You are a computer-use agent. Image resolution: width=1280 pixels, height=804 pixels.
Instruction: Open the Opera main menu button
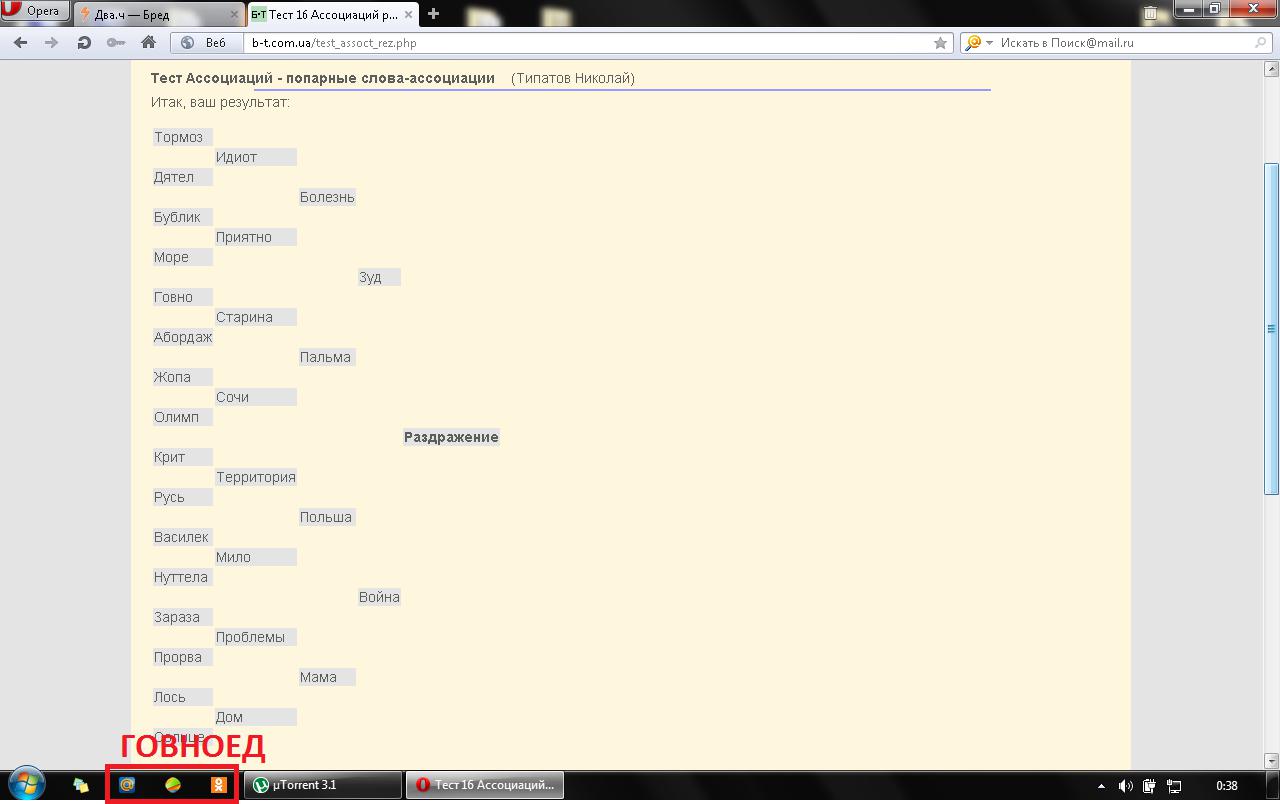pyautogui.click(x=34, y=12)
